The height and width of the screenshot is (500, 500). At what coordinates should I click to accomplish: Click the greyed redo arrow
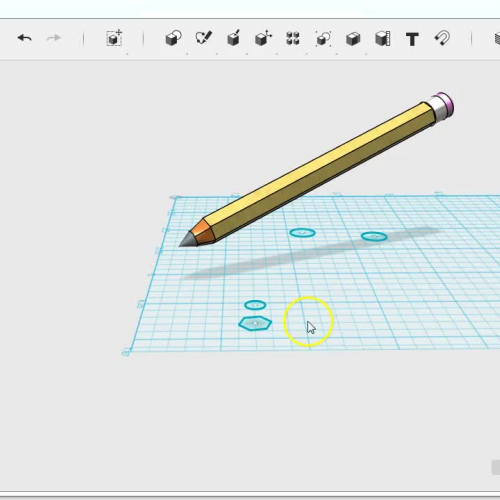pos(53,38)
